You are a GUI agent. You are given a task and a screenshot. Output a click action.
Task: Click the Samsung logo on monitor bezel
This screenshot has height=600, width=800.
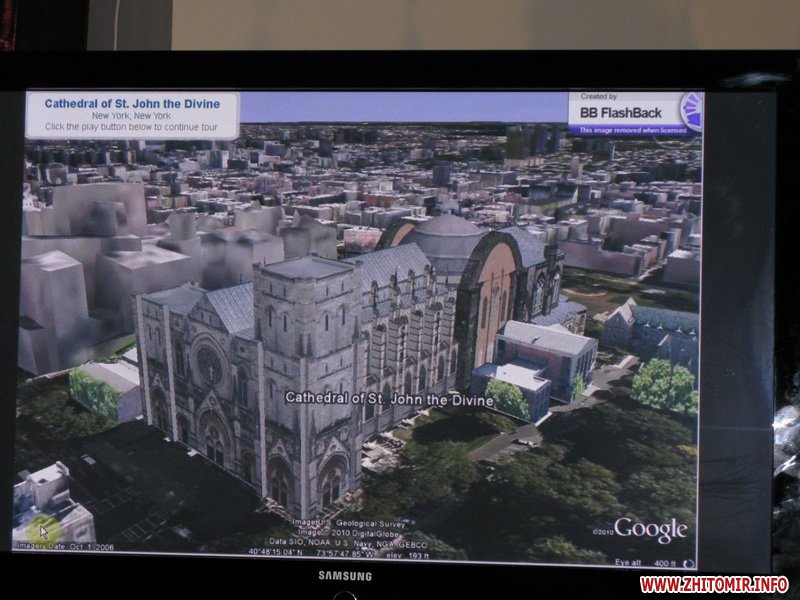[x=345, y=576]
